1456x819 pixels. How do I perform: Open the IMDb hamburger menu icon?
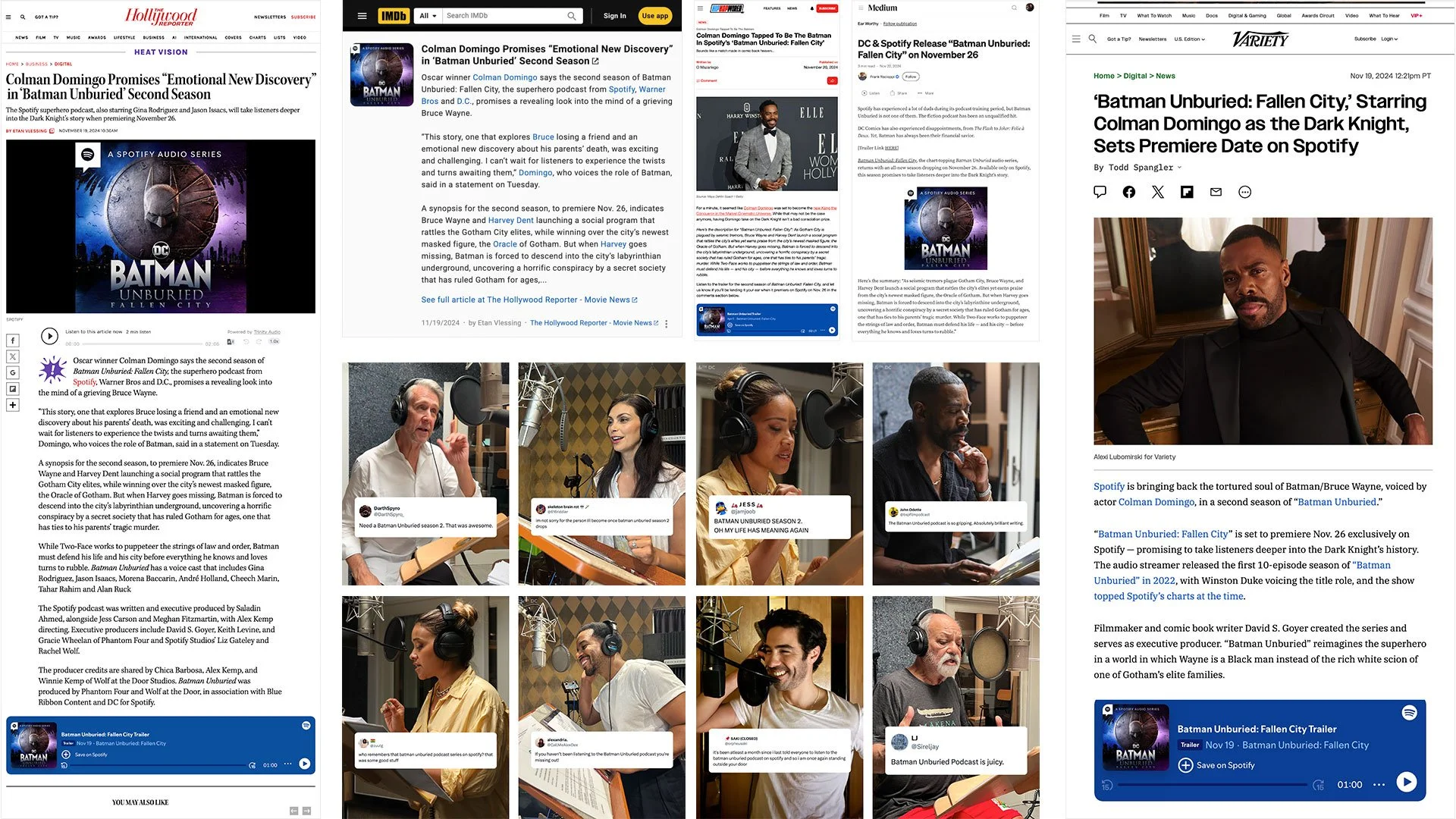(x=362, y=16)
